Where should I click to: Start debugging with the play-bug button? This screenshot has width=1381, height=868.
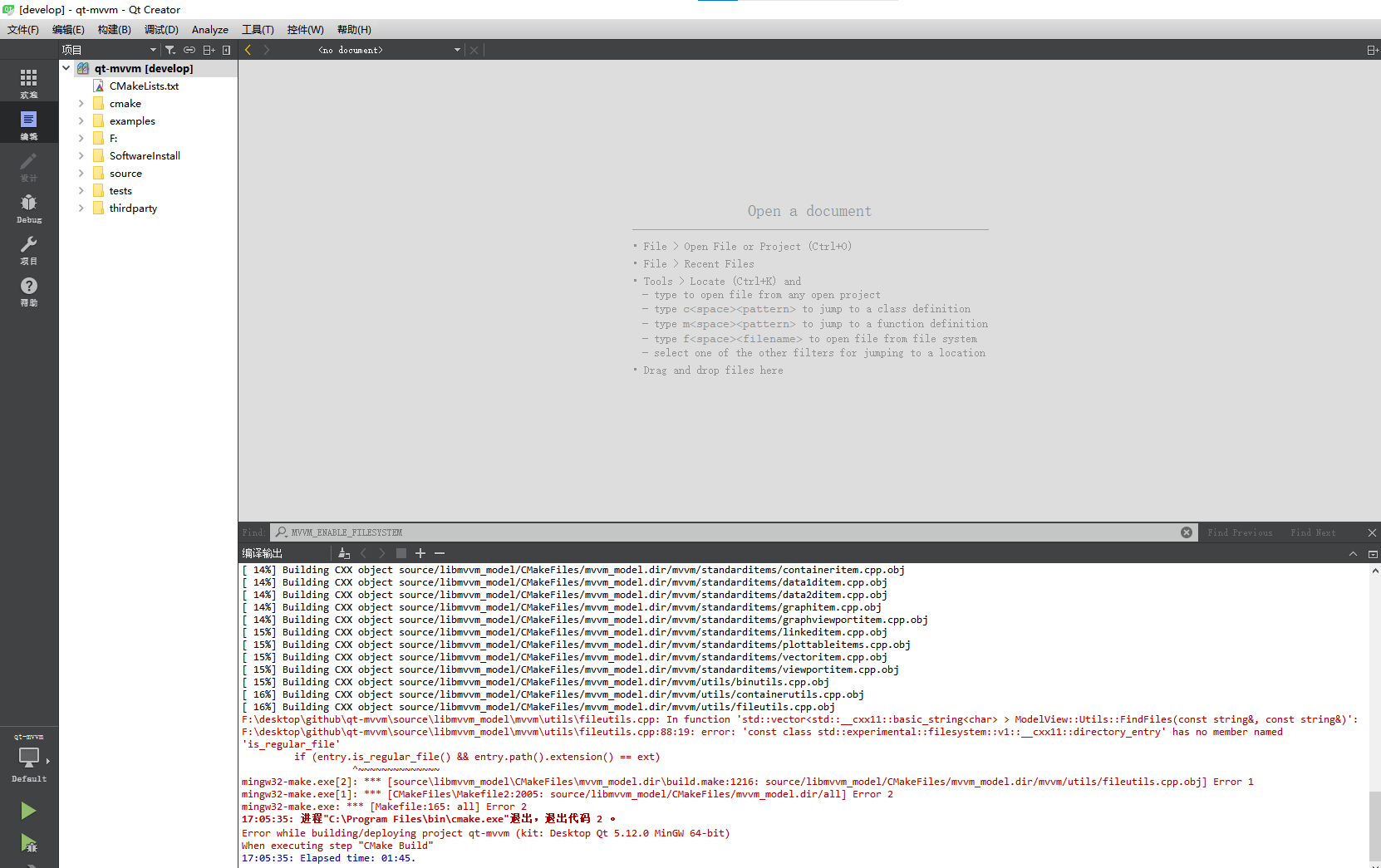tap(28, 844)
